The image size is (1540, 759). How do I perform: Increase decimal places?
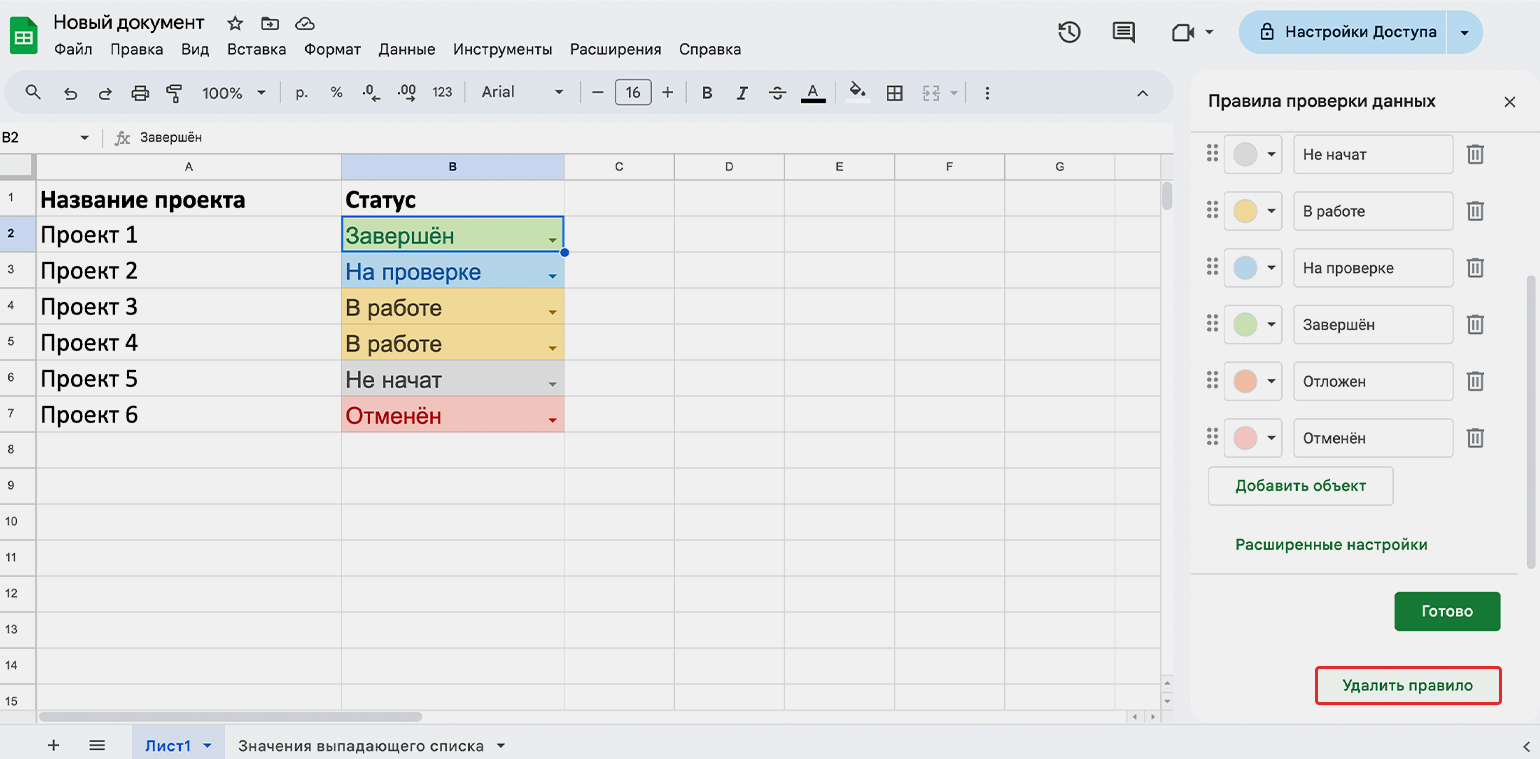tap(406, 92)
